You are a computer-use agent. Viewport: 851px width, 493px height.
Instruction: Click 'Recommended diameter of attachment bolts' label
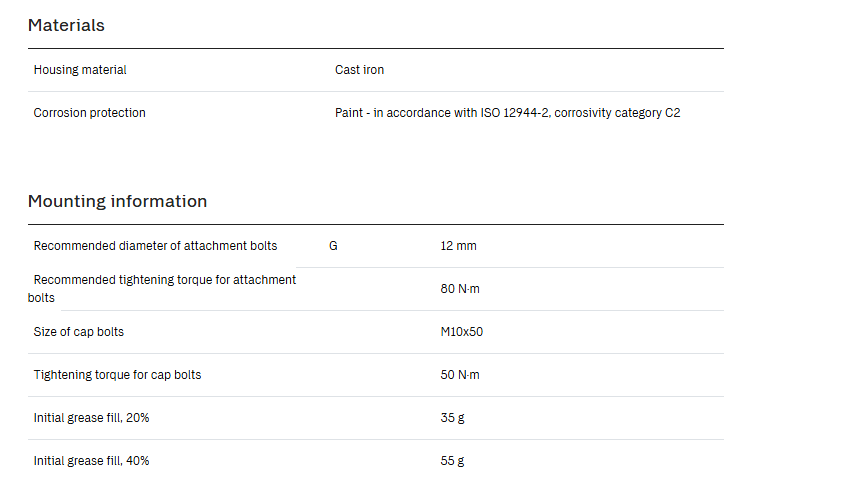click(155, 245)
